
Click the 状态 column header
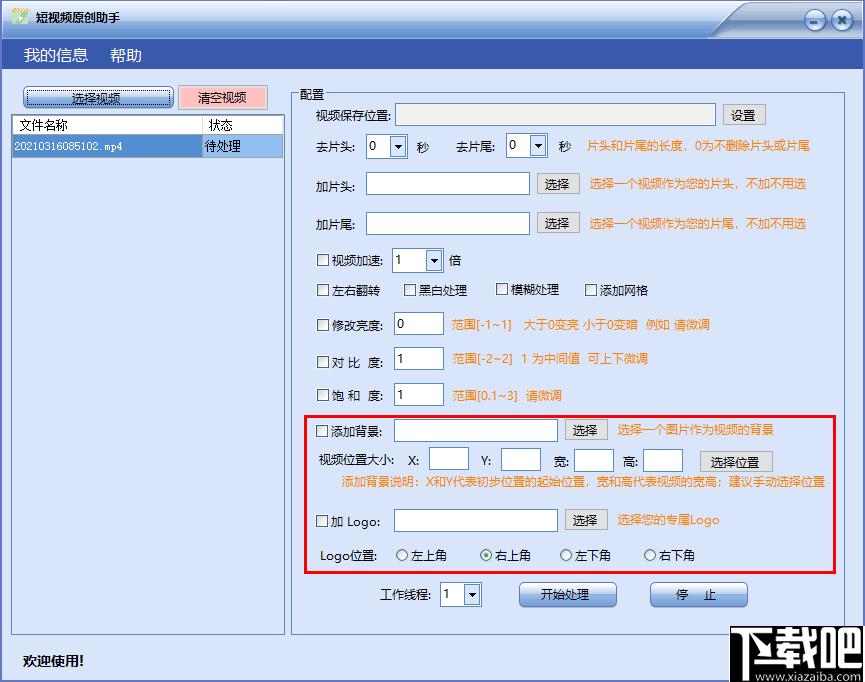coord(243,125)
